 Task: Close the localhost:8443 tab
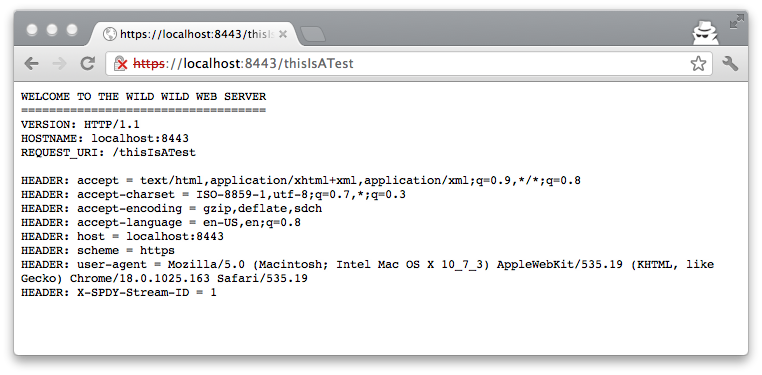[283, 34]
